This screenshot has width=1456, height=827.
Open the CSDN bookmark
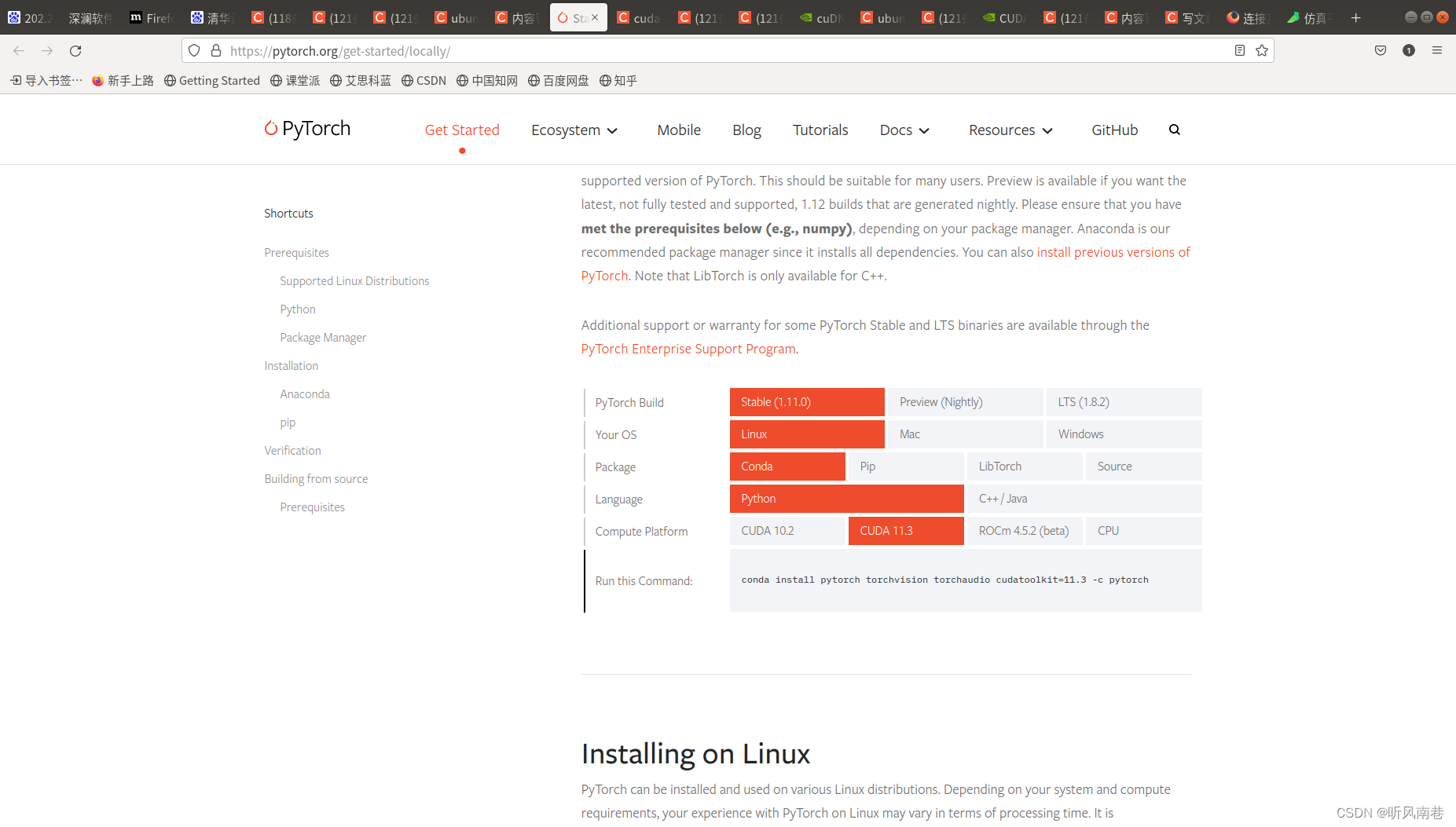pos(424,80)
